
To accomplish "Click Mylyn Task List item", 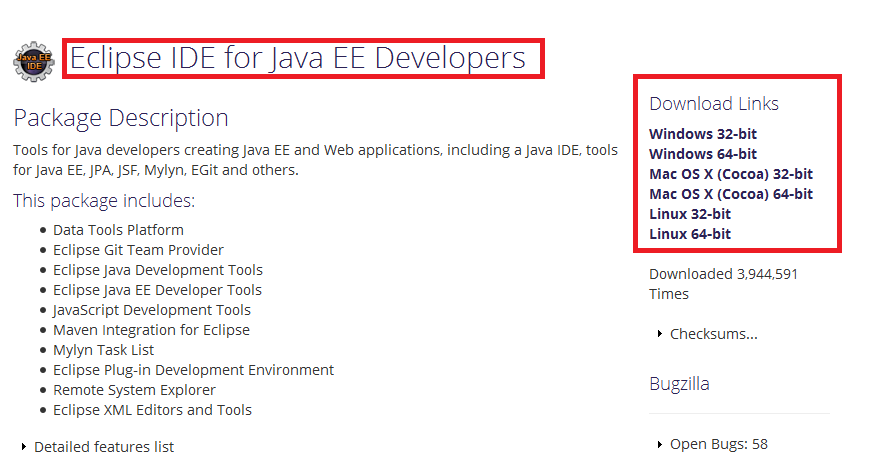I will (104, 350).
